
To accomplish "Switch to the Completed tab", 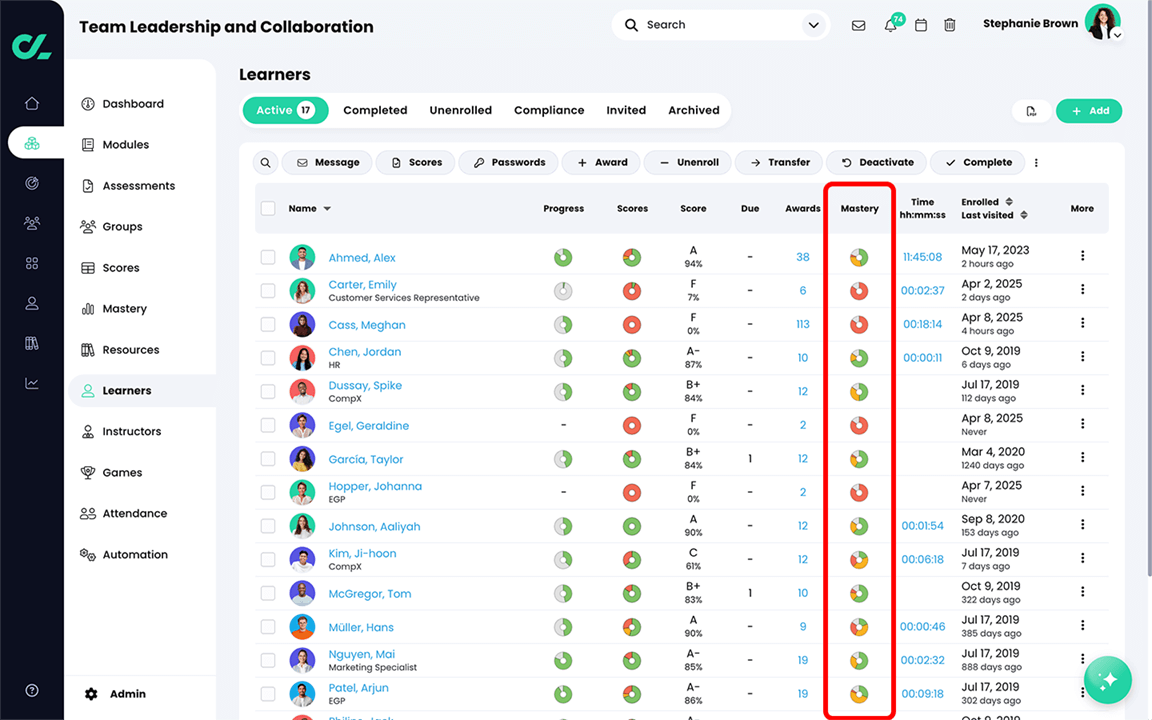I will pyautogui.click(x=375, y=110).
